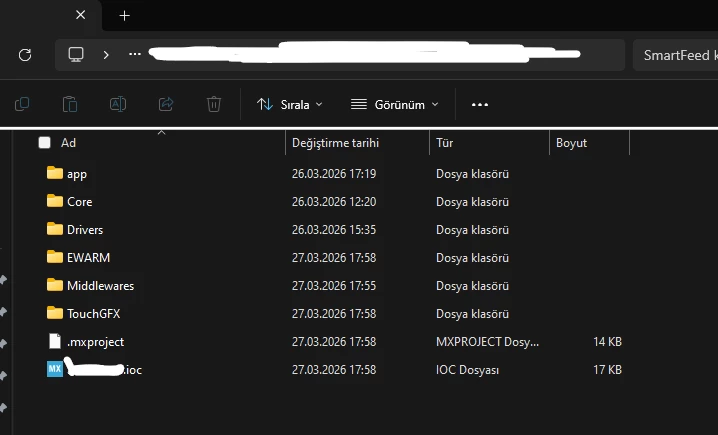
Task: Select the MX .ioc file icon
Action: [55, 369]
